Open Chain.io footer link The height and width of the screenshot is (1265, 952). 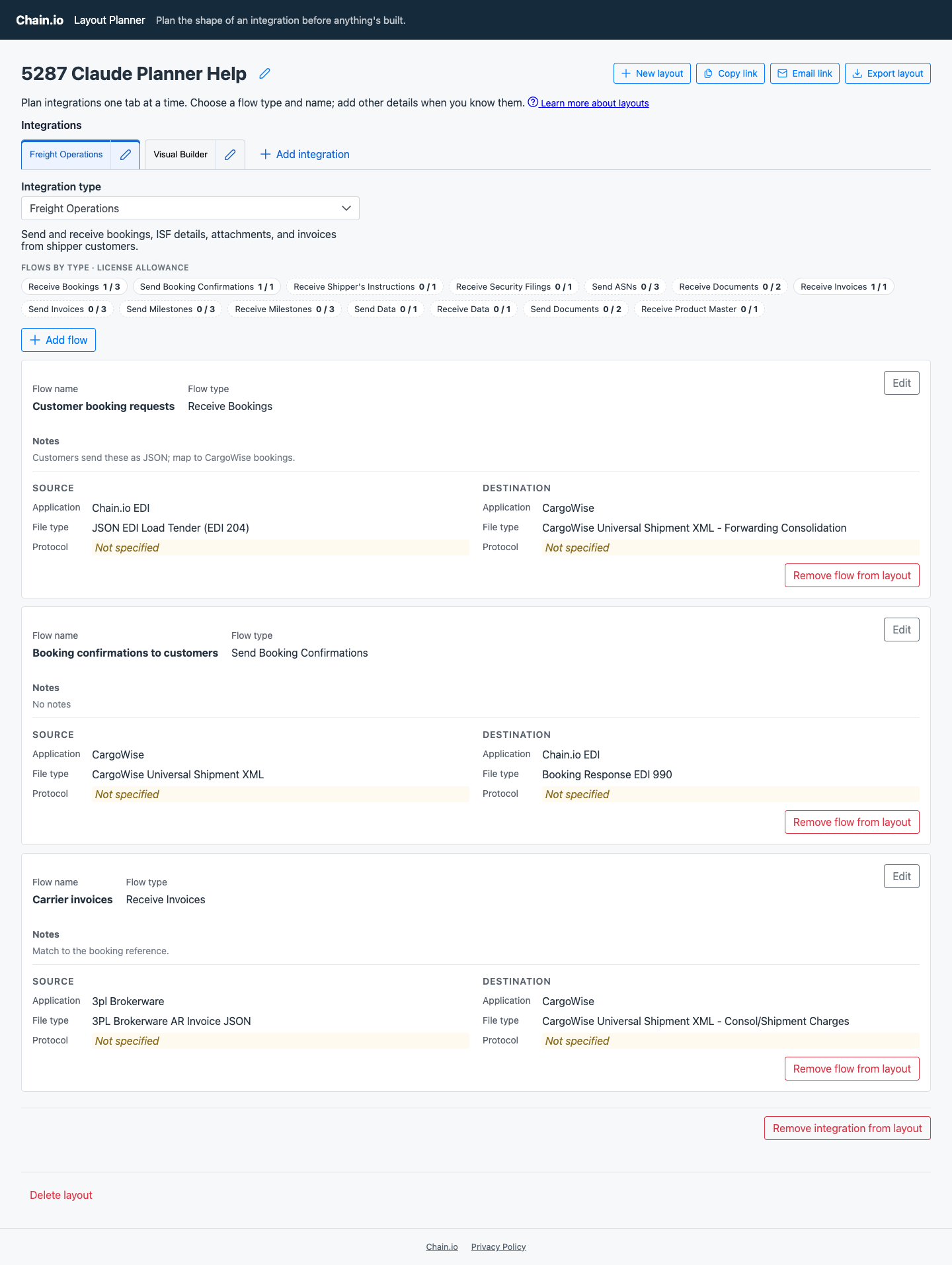(x=442, y=1246)
